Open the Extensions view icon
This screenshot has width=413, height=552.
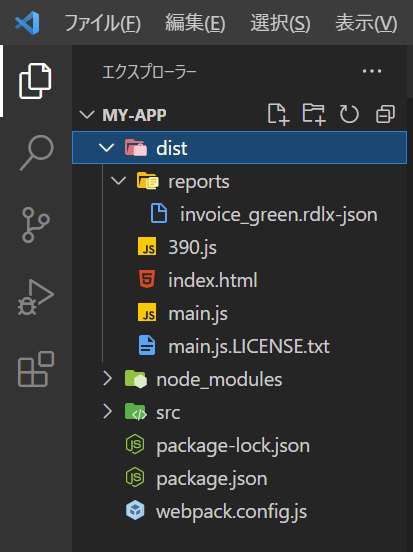[36, 369]
